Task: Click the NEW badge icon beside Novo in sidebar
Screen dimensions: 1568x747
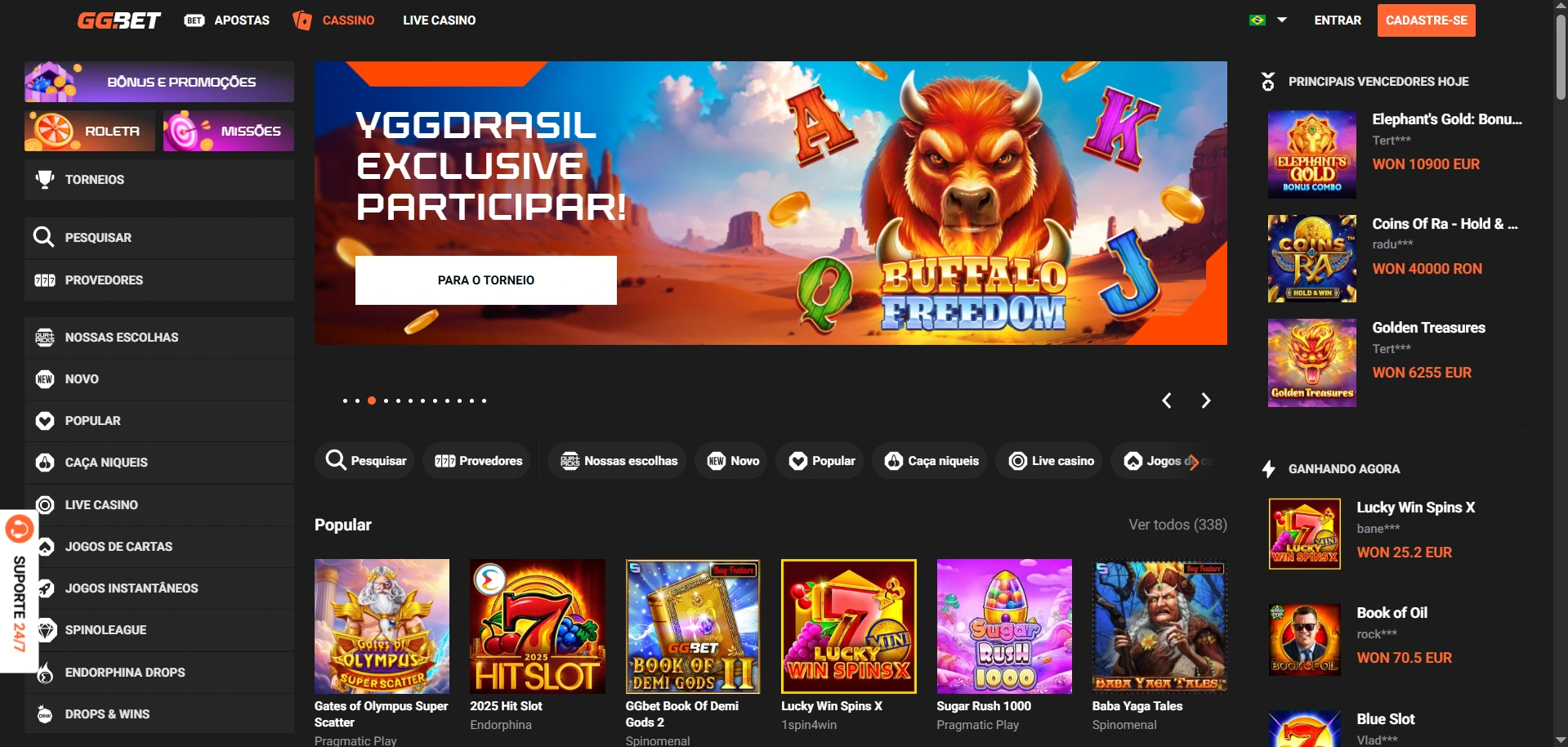Action: click(45, 379)
